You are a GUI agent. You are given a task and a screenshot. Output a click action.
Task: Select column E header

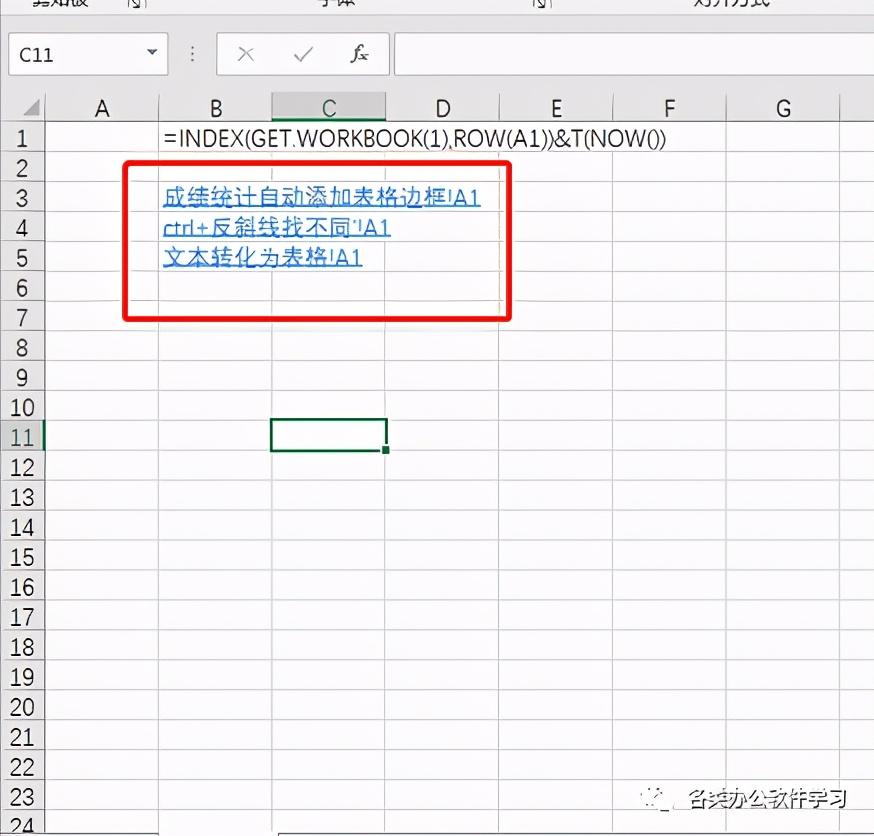[556, 108]
